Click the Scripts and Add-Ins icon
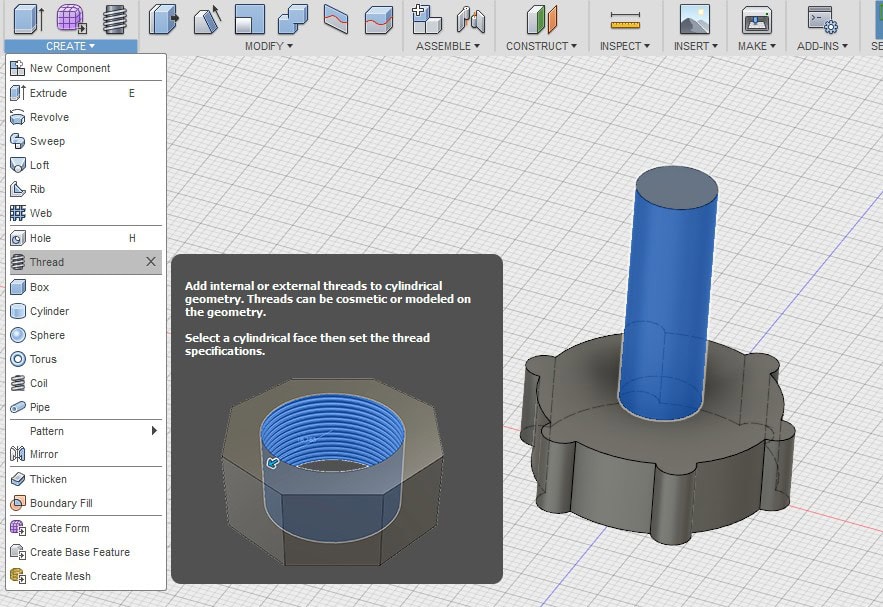Screen dimensions: 883x607 (822, 19)
